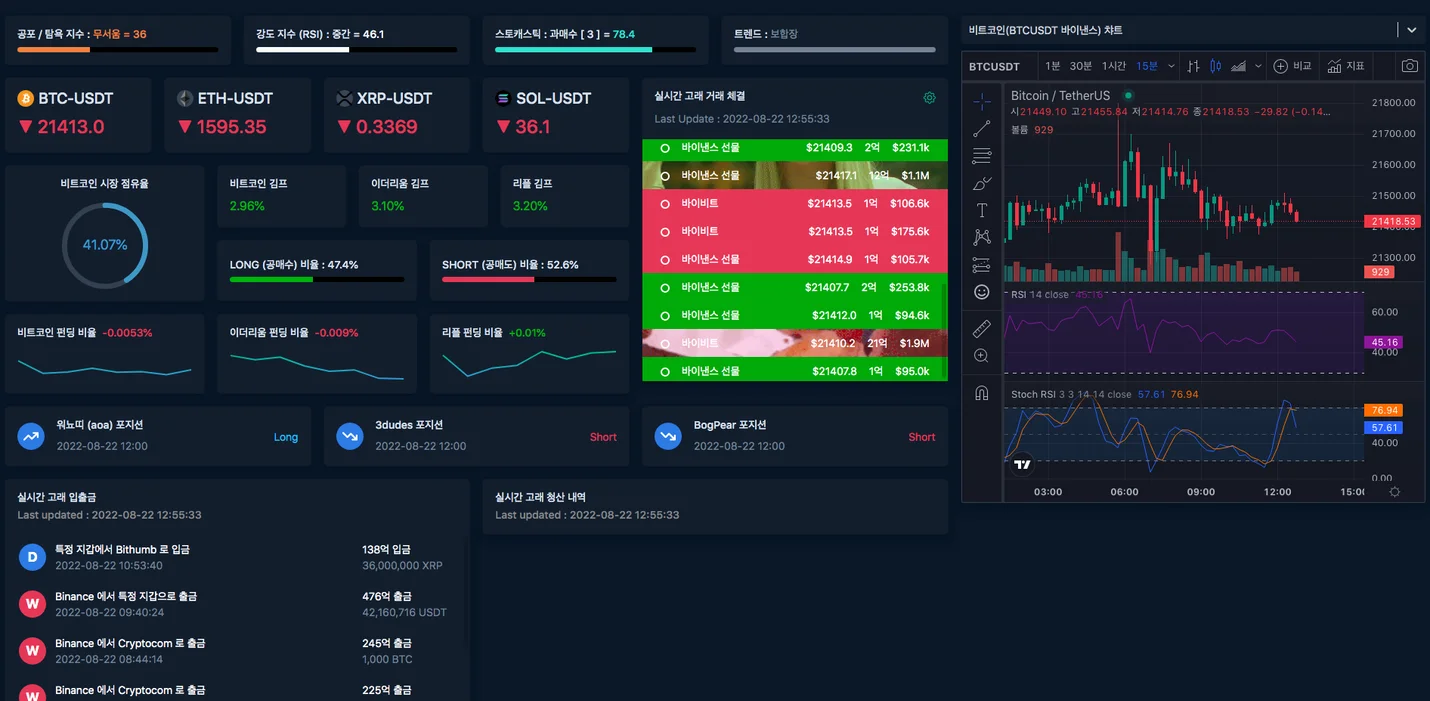
Task: Pick the text annotation tool
Action: coord(981,210)
